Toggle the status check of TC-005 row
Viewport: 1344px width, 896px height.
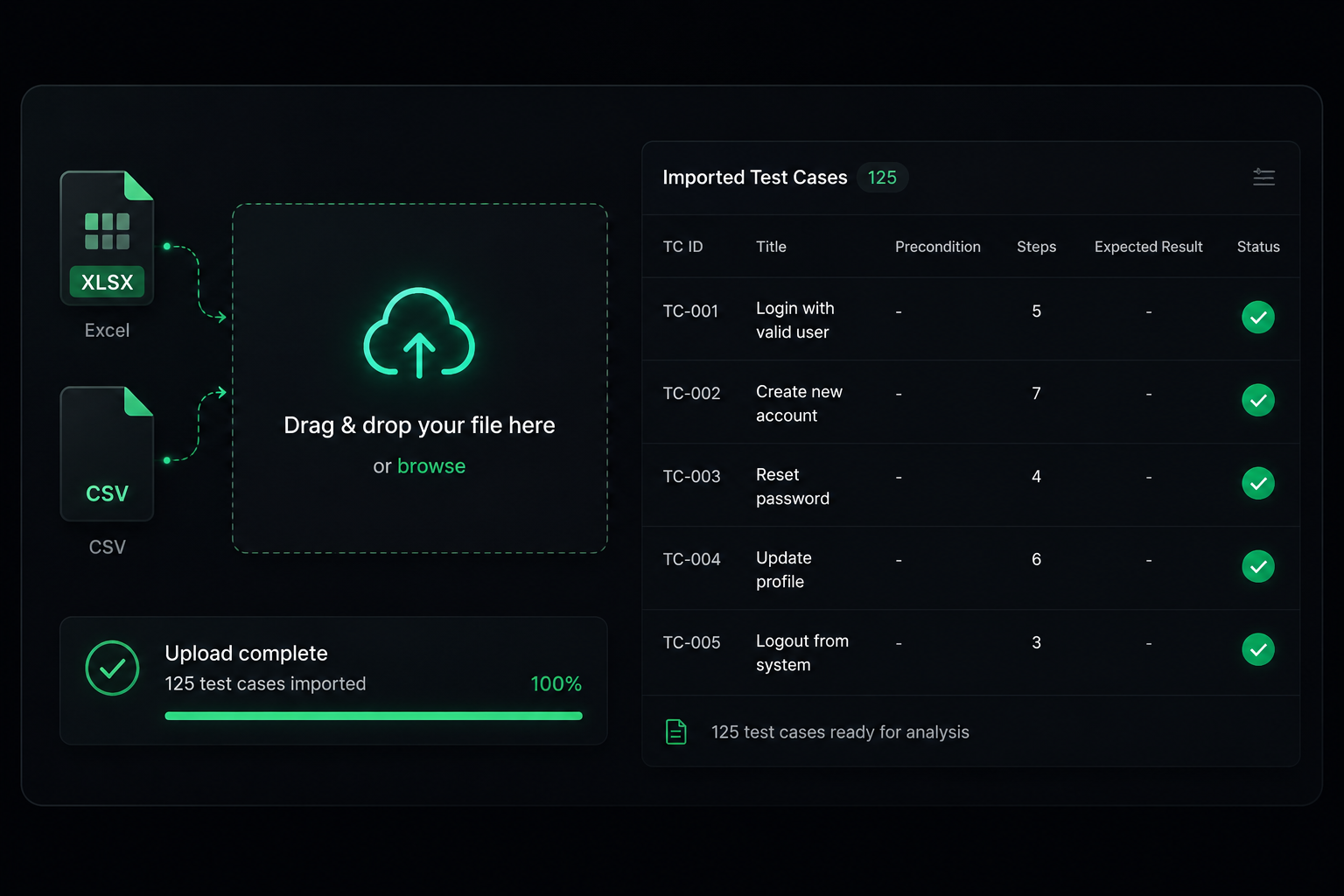1258,649
